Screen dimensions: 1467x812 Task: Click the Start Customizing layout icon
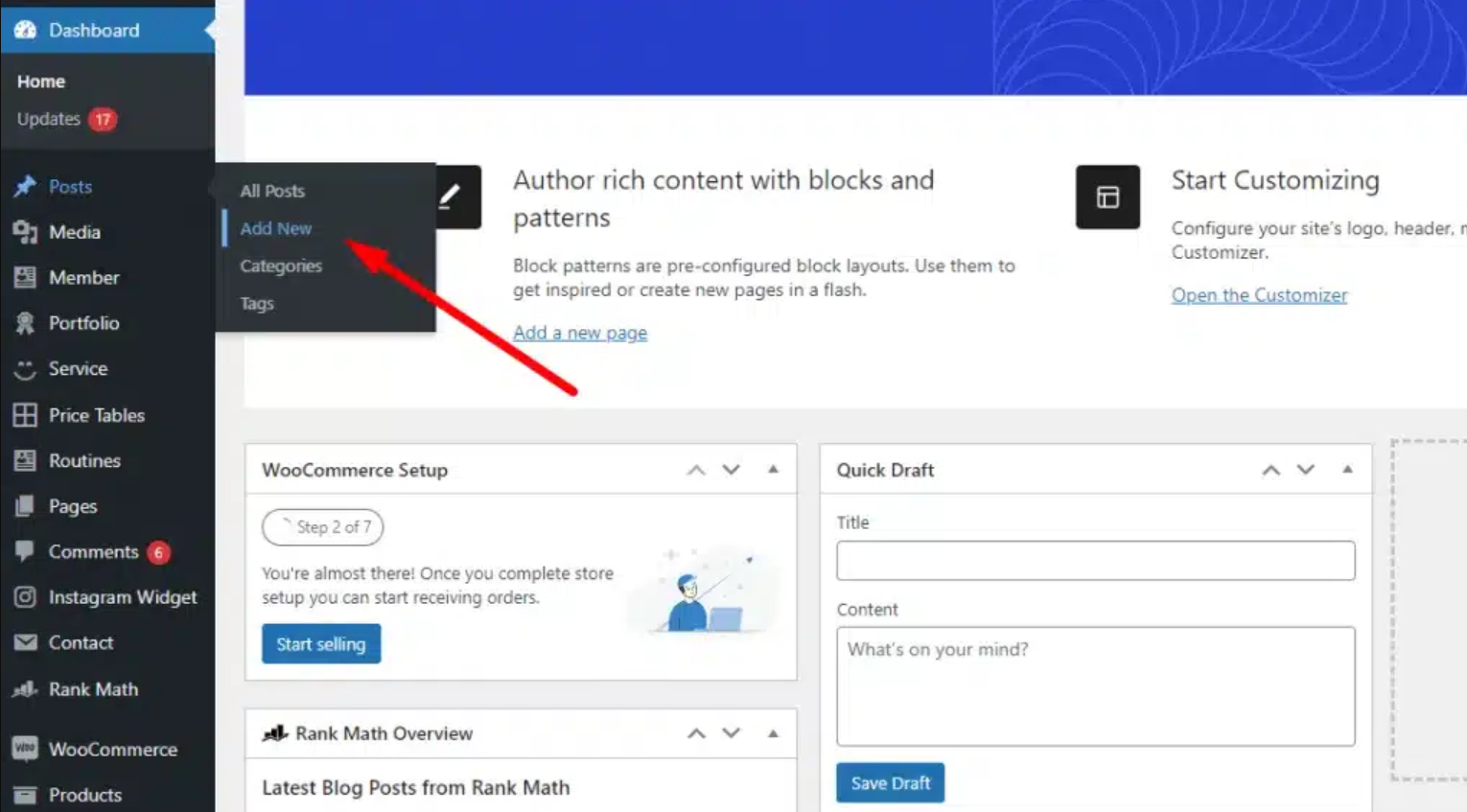click(x=1107, y=197)
